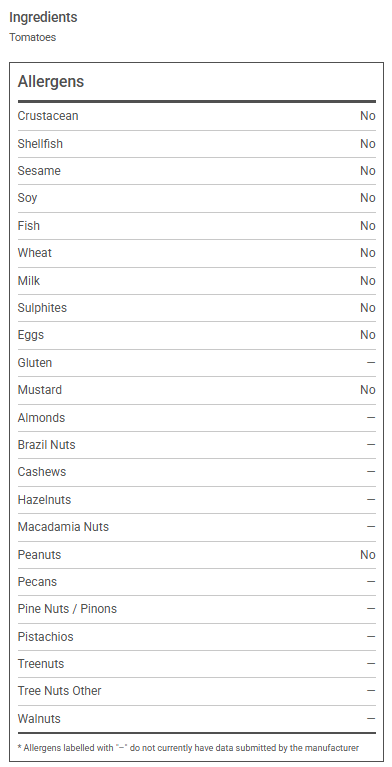This screenshot has height=767, width=392.
Task: Click the Ingredients heading
Action: coord(43,17)
